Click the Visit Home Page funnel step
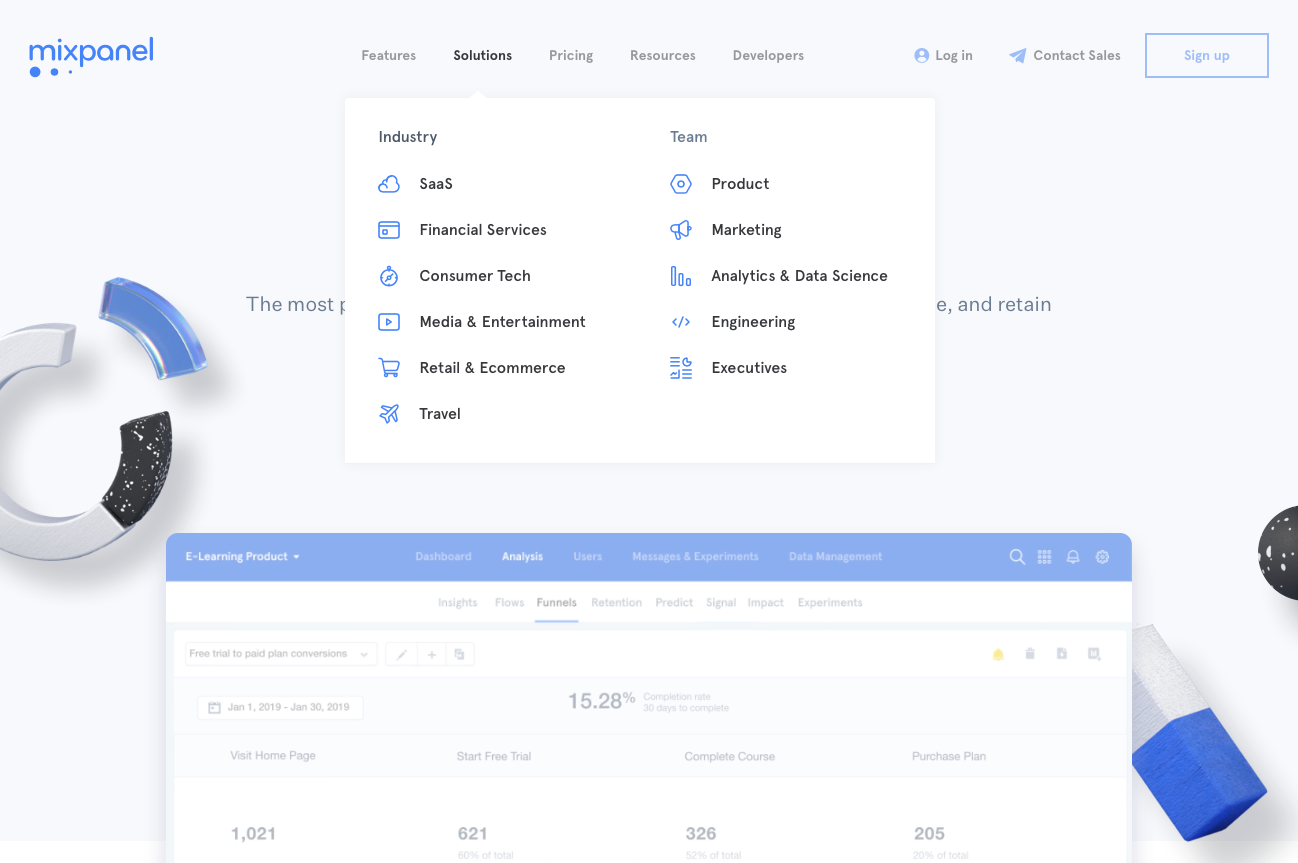The image size is (1298, 863). [273, 756]
